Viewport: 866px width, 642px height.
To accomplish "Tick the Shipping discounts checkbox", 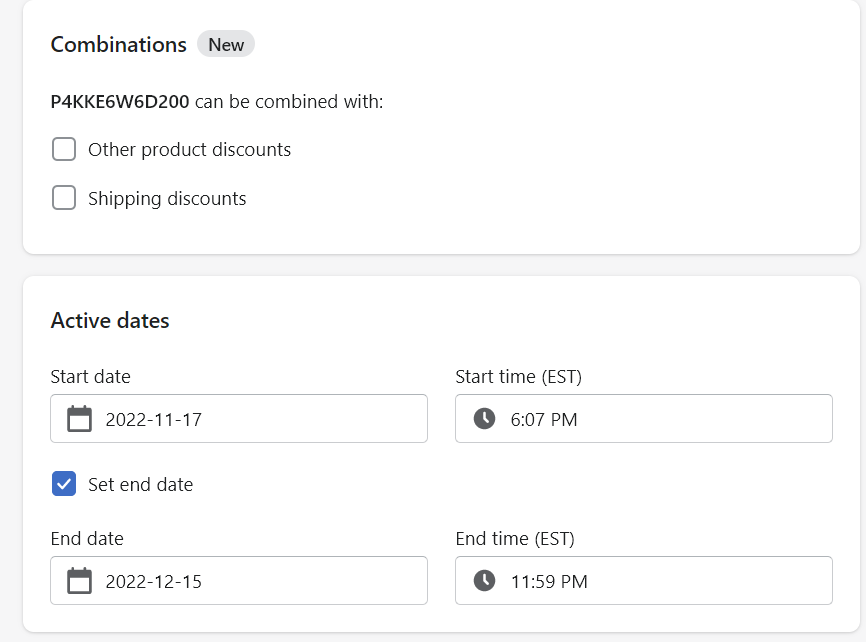I will click(64, 199).
